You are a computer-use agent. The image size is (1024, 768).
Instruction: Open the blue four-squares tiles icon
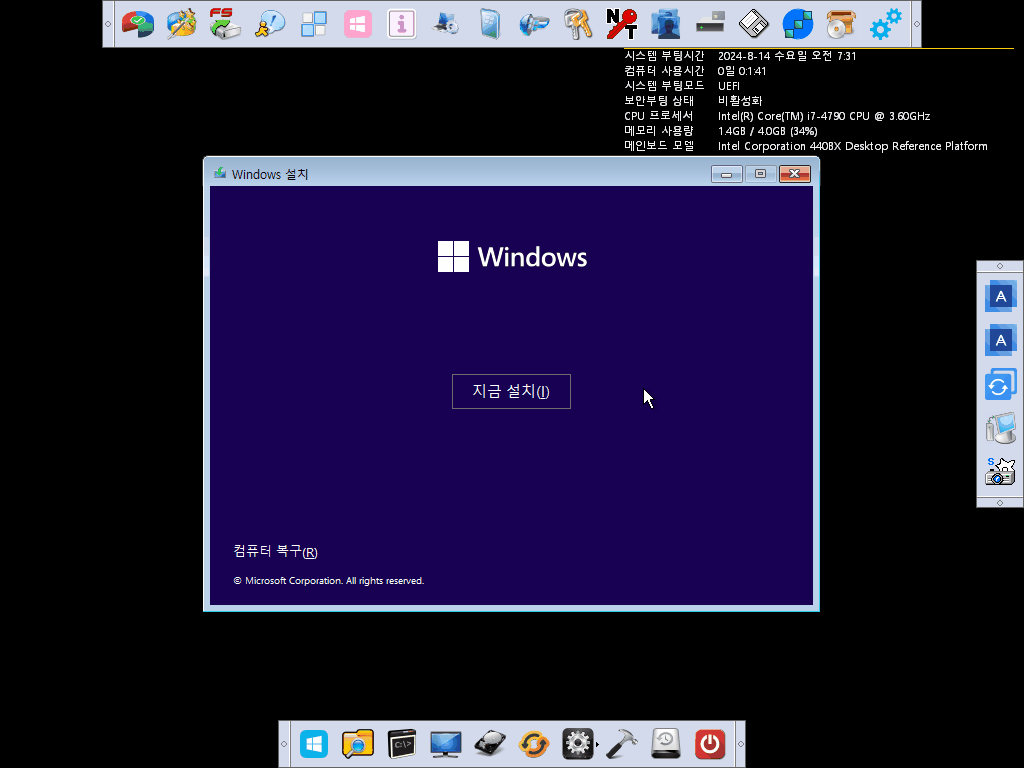[313, 24]
